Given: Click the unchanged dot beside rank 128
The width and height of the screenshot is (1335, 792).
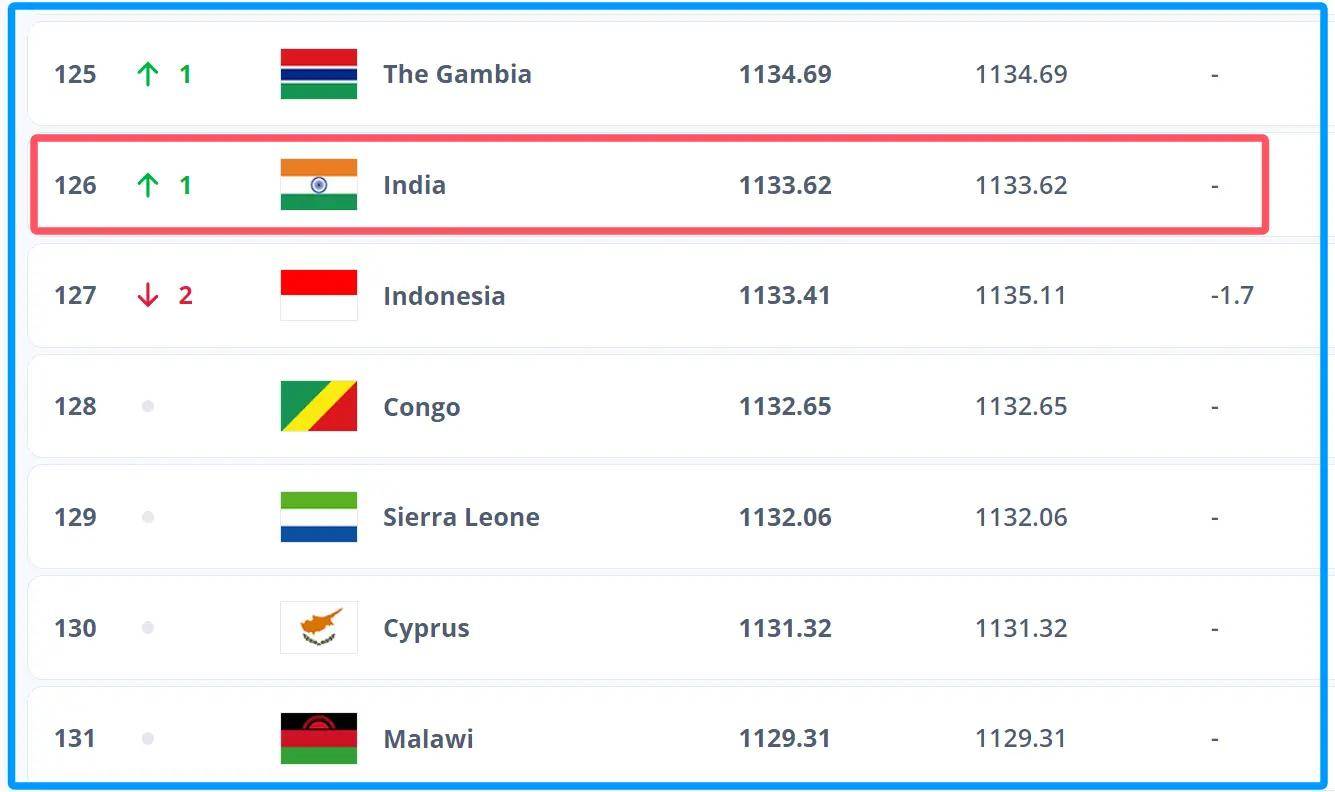Looking at the screenshot, I should [x=148, y=406].
